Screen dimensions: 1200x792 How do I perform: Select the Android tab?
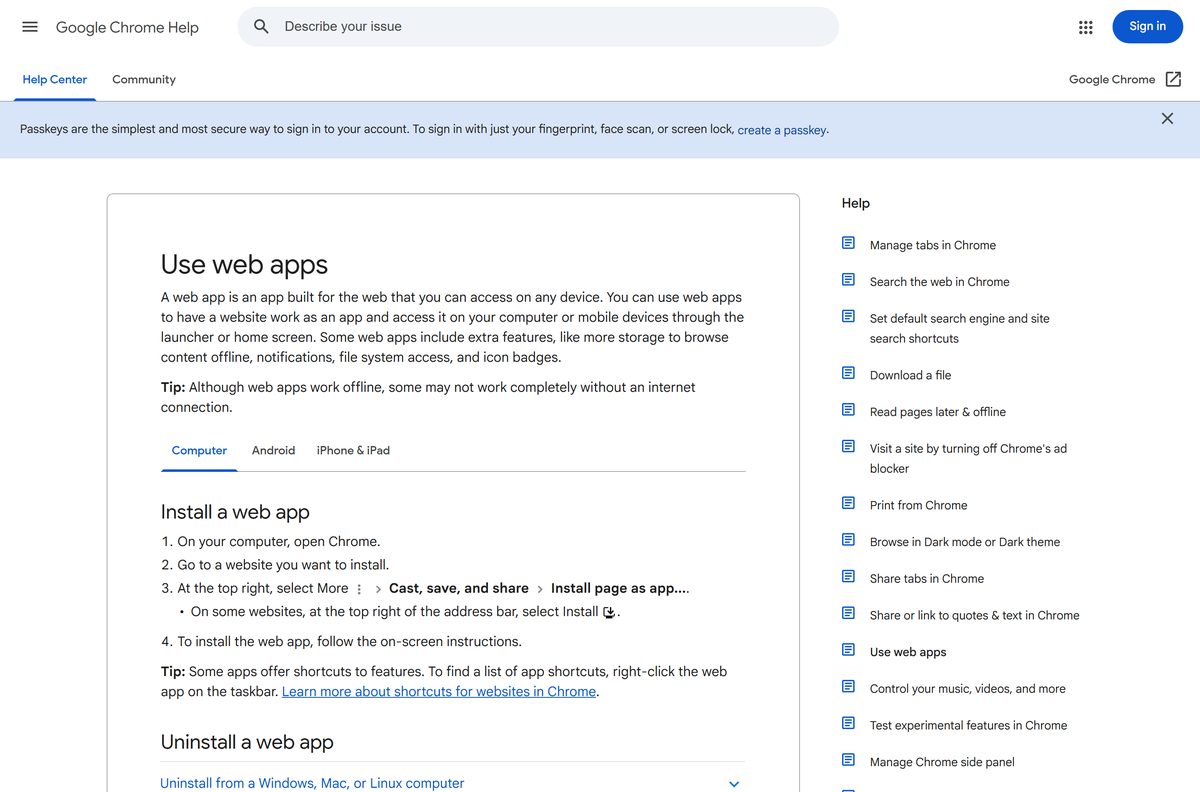(273, 450)
